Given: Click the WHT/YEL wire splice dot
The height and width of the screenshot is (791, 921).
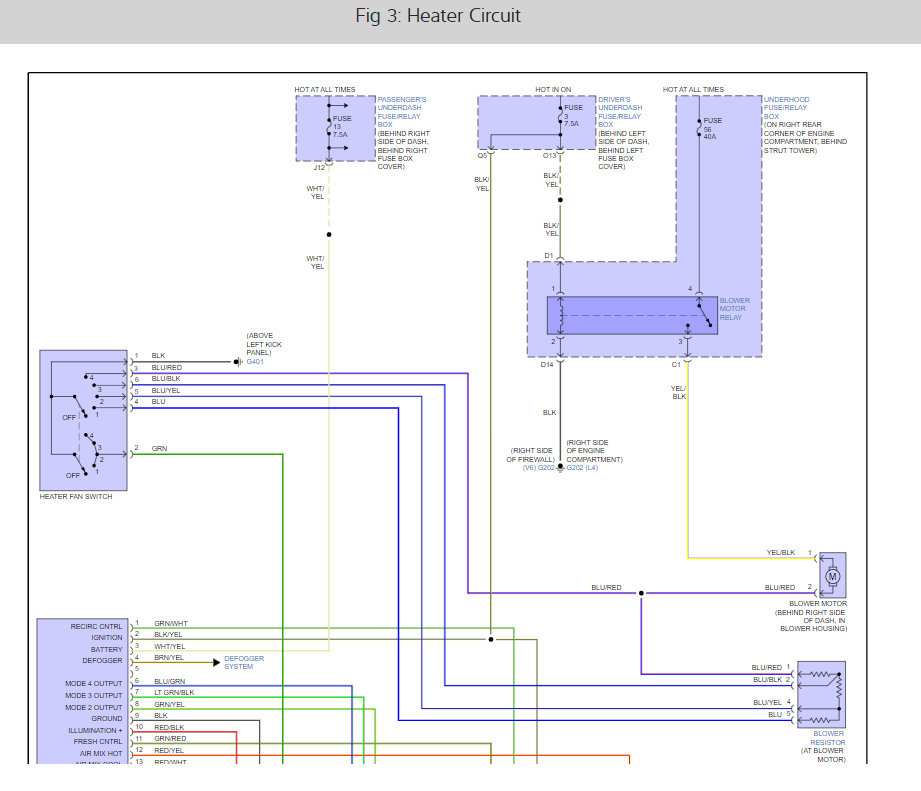Looking at the screenshot, I should [329, 234].
